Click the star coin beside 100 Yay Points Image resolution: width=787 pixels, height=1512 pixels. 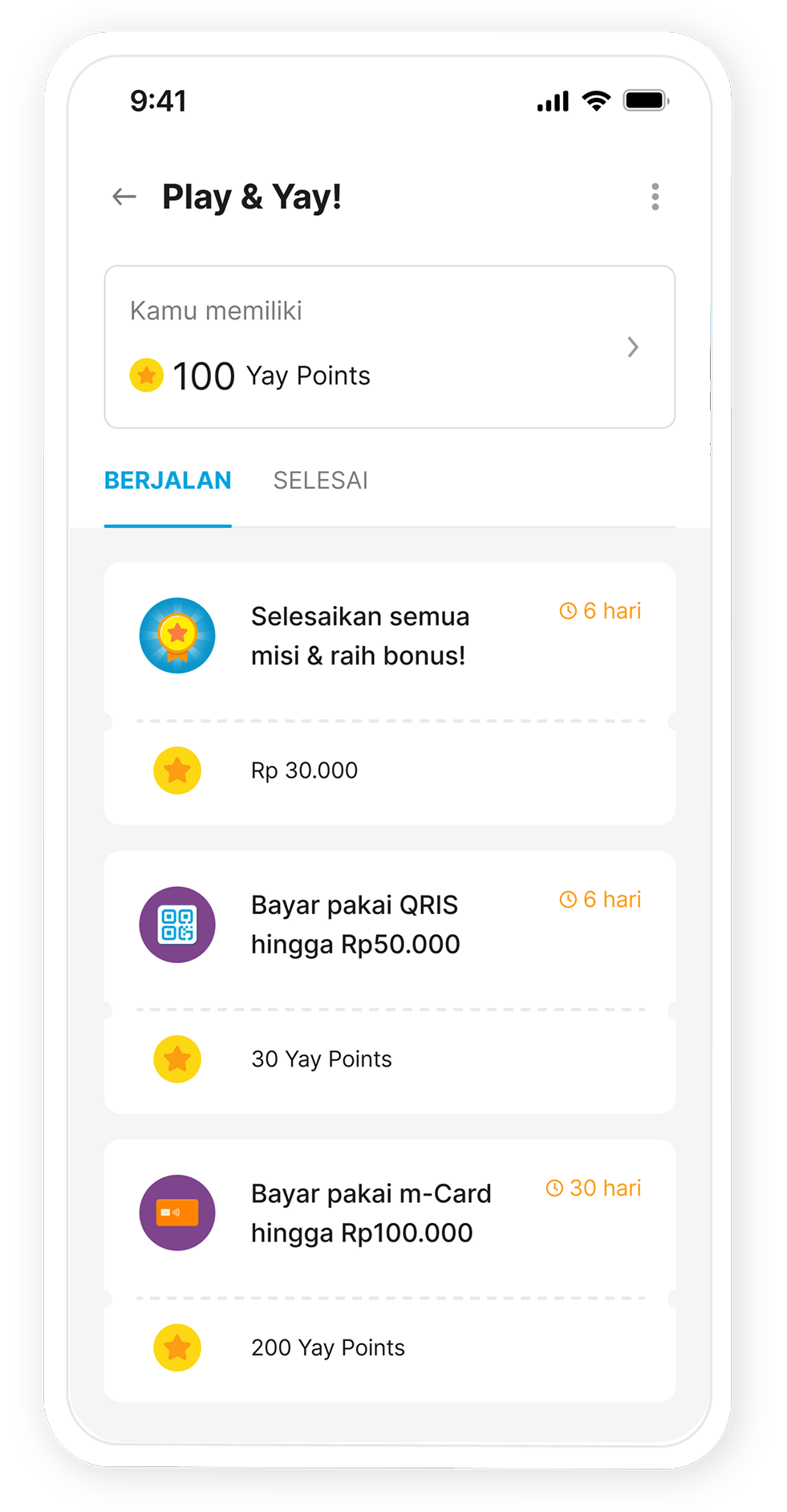coord(147,376)
